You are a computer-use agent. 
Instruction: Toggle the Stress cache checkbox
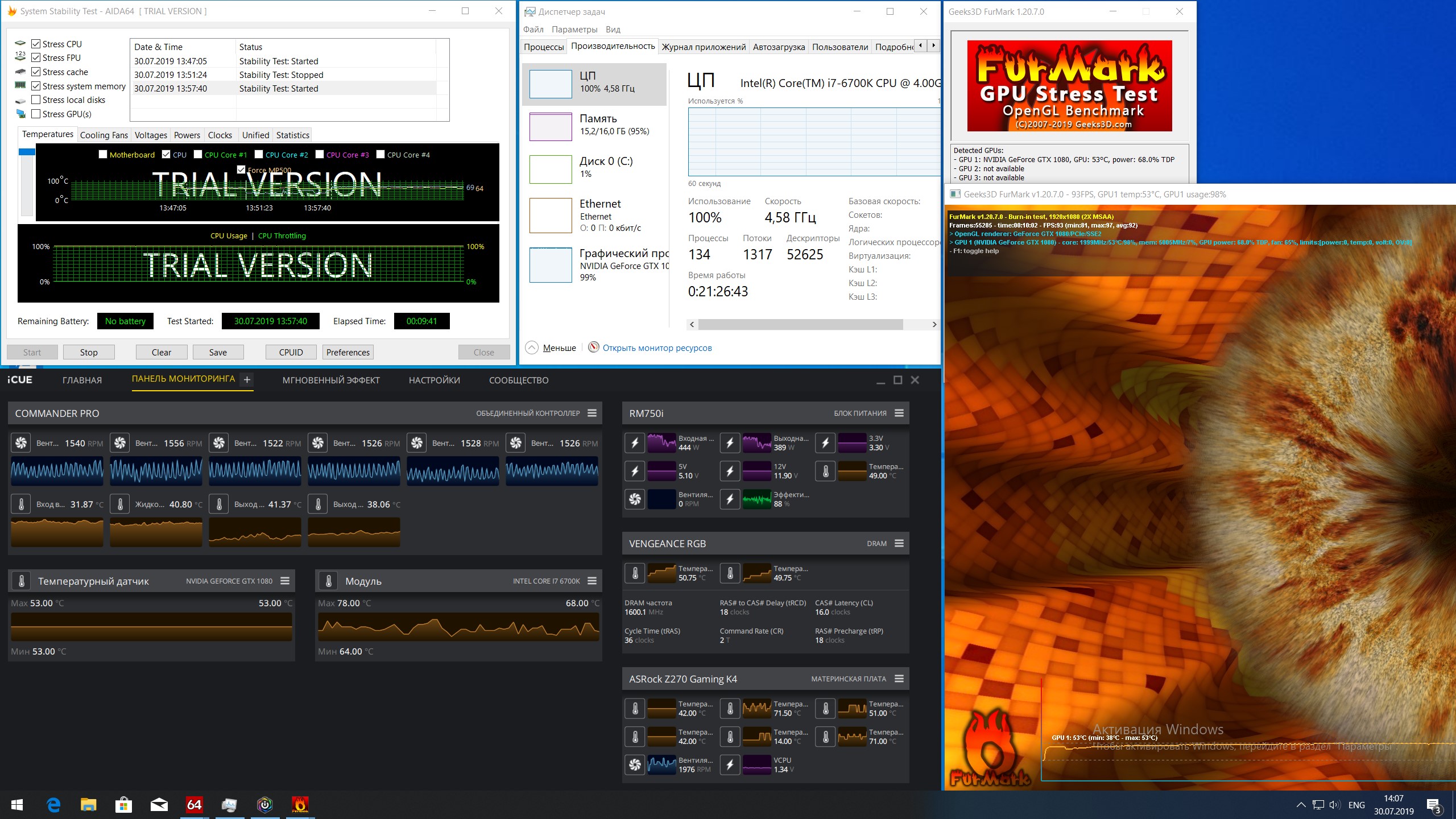[36, 72]
